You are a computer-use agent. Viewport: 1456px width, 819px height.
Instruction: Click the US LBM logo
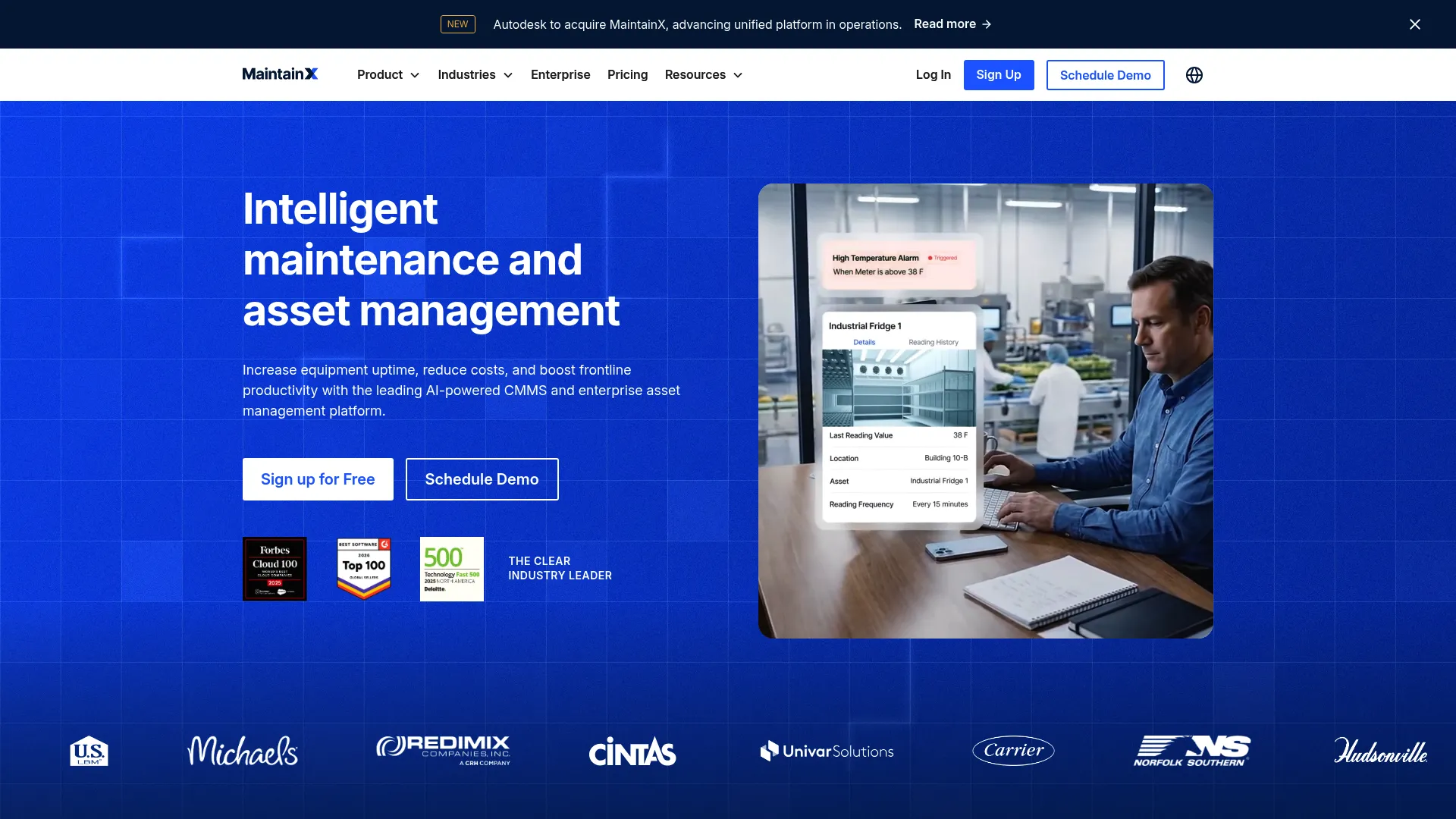point(89,751)
